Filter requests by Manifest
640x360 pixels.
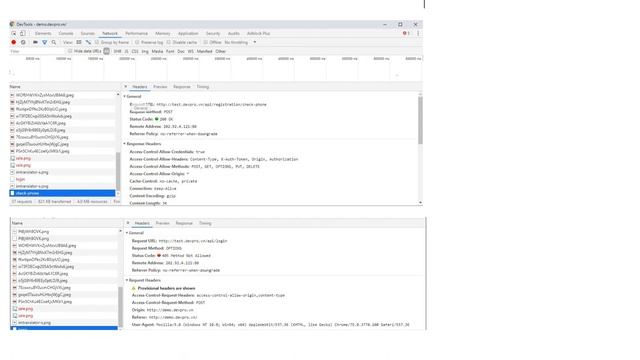pos(204,51)
